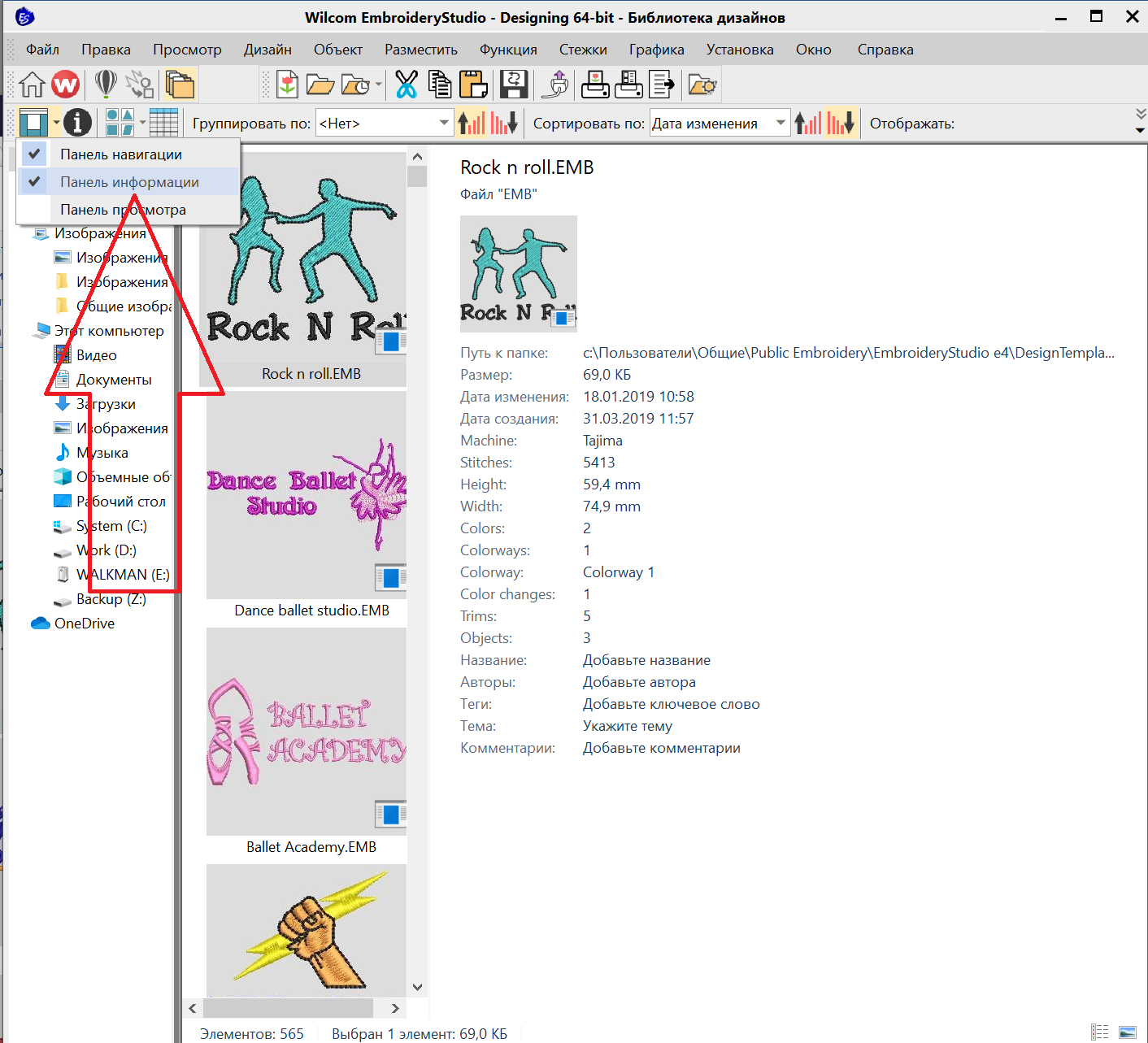Open the Сортировать по dropdown
The height and width of the screenshot is (1043, 1148).
(781, 124)
